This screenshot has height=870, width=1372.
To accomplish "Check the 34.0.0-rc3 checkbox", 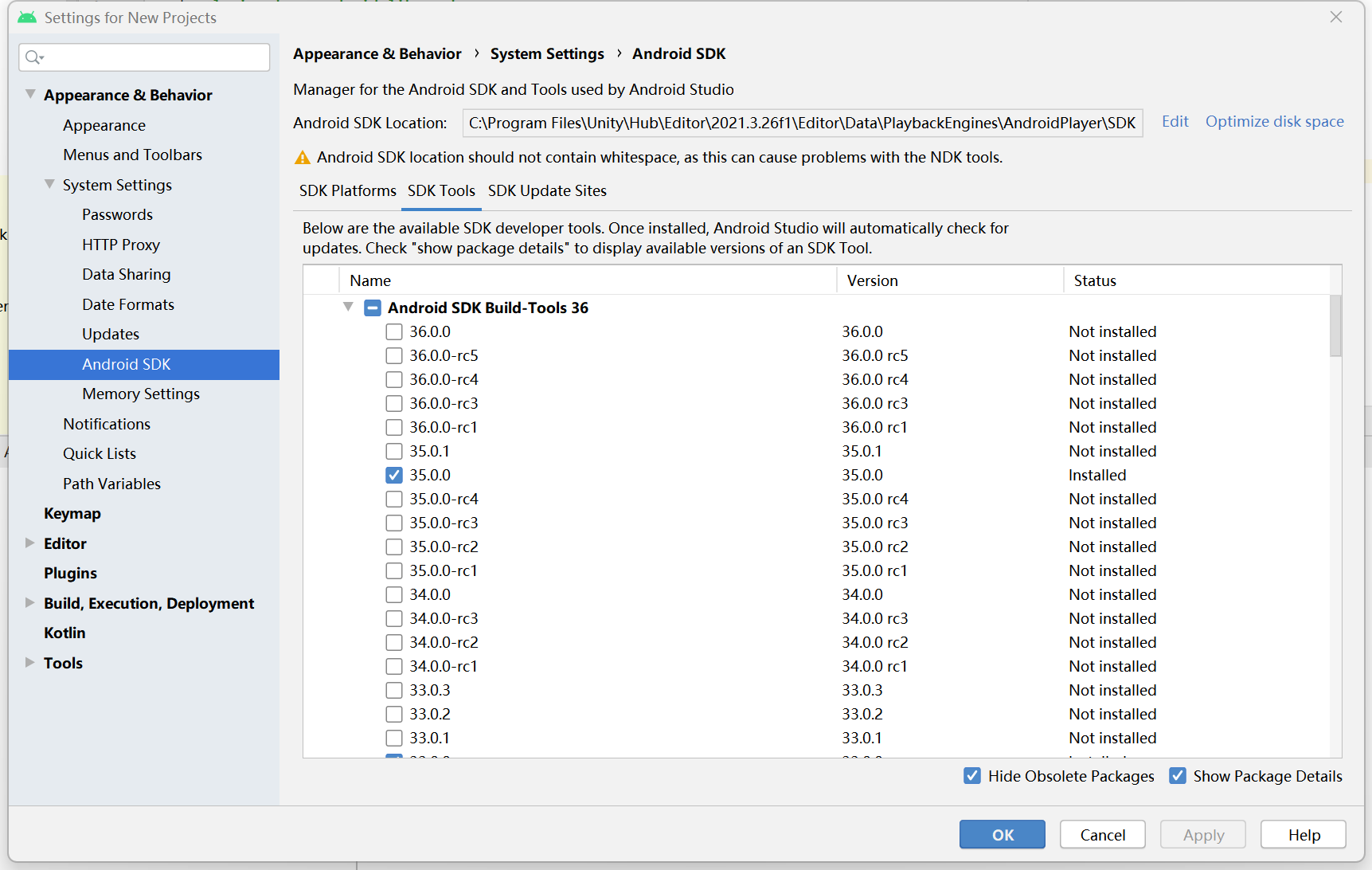I will [394, 618].
